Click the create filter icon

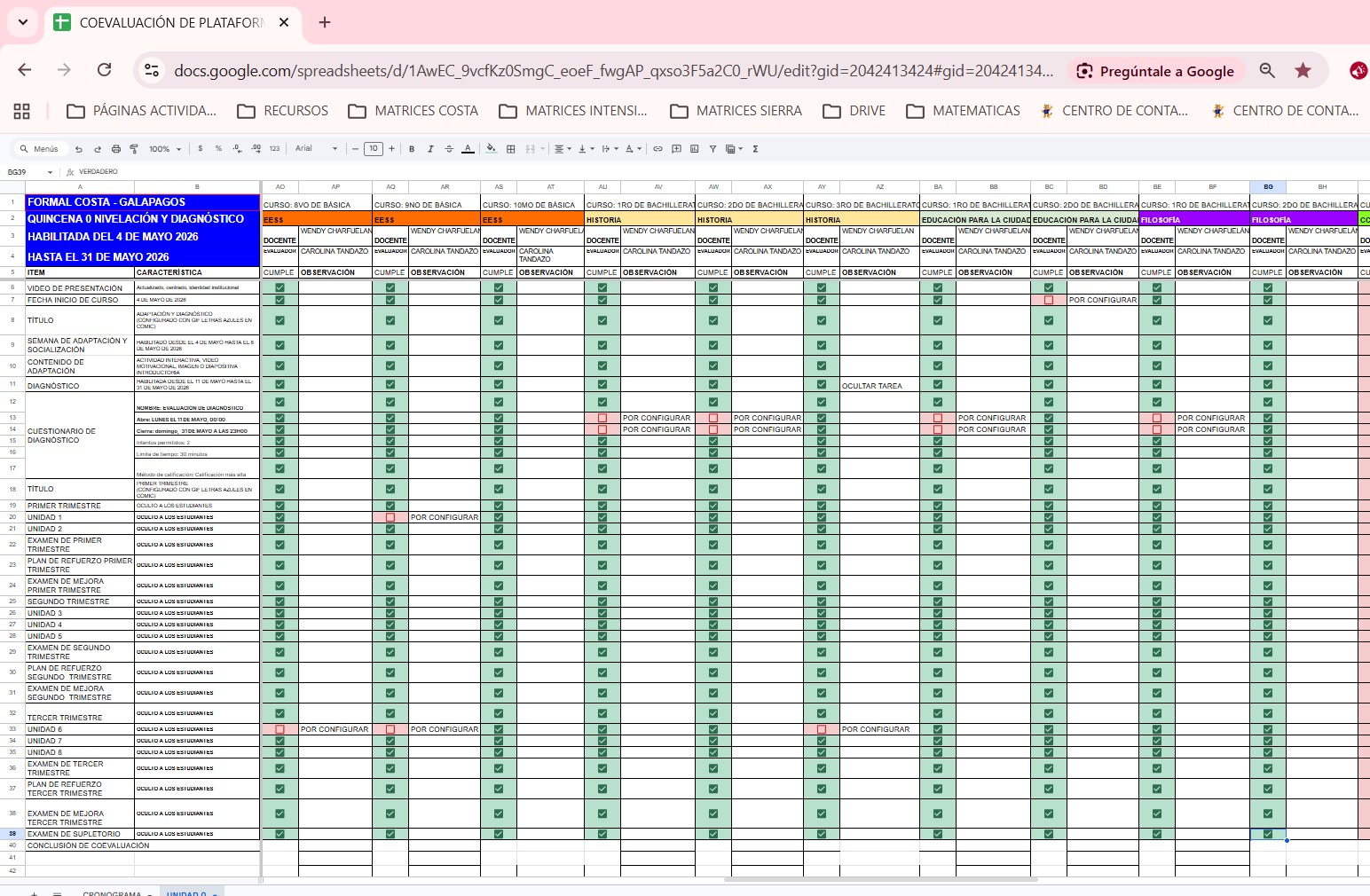point(713,149)
